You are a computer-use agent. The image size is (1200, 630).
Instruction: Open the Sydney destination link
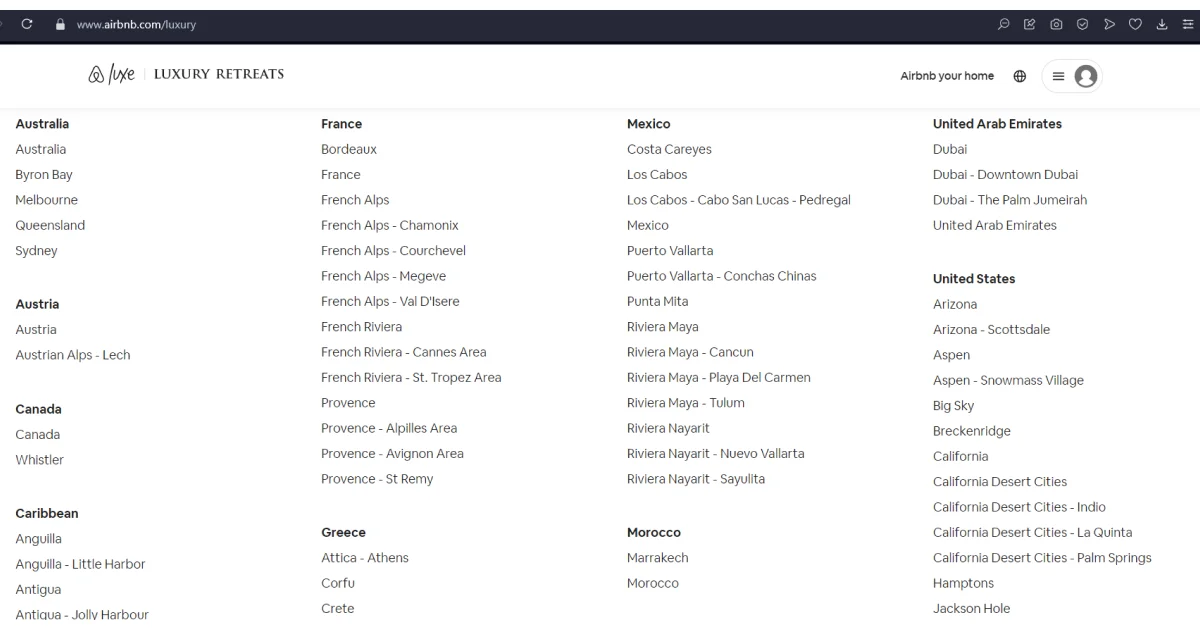click(x=37, y=251)
